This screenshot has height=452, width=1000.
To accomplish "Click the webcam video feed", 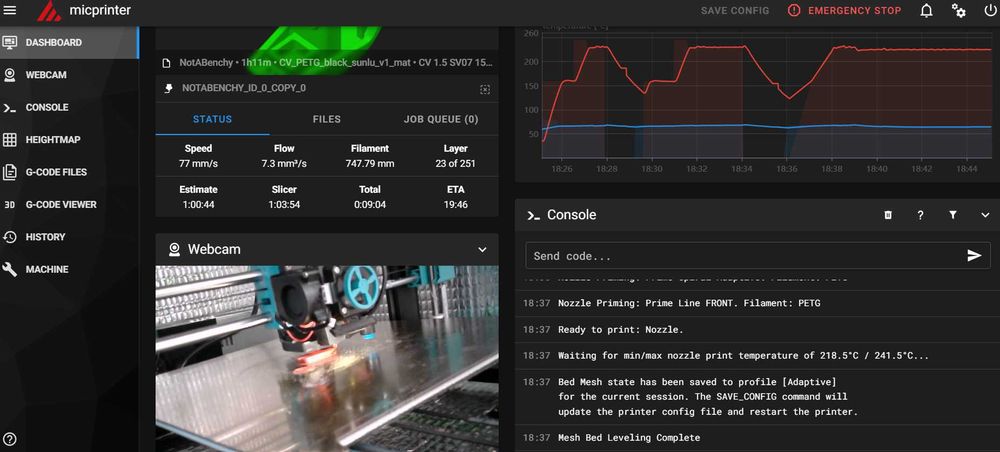I will tap(327, 359).
